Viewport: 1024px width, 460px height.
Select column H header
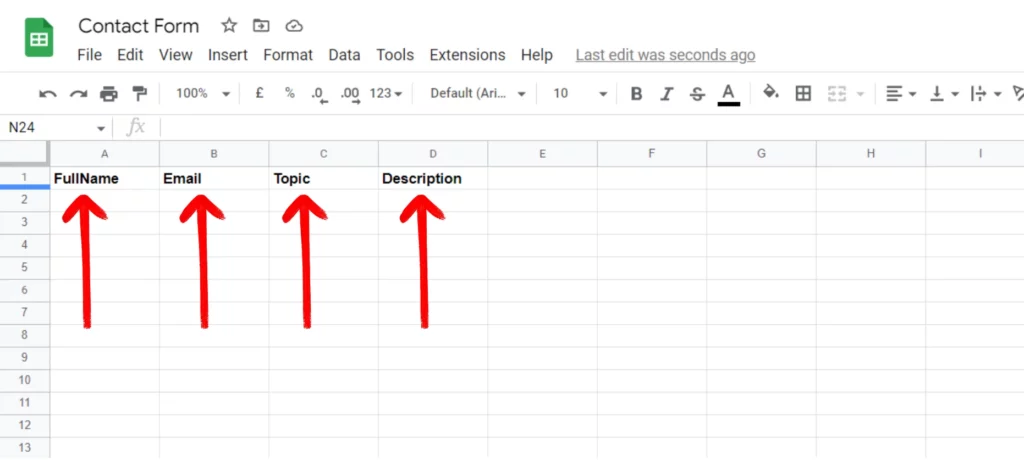click(871, 154)
